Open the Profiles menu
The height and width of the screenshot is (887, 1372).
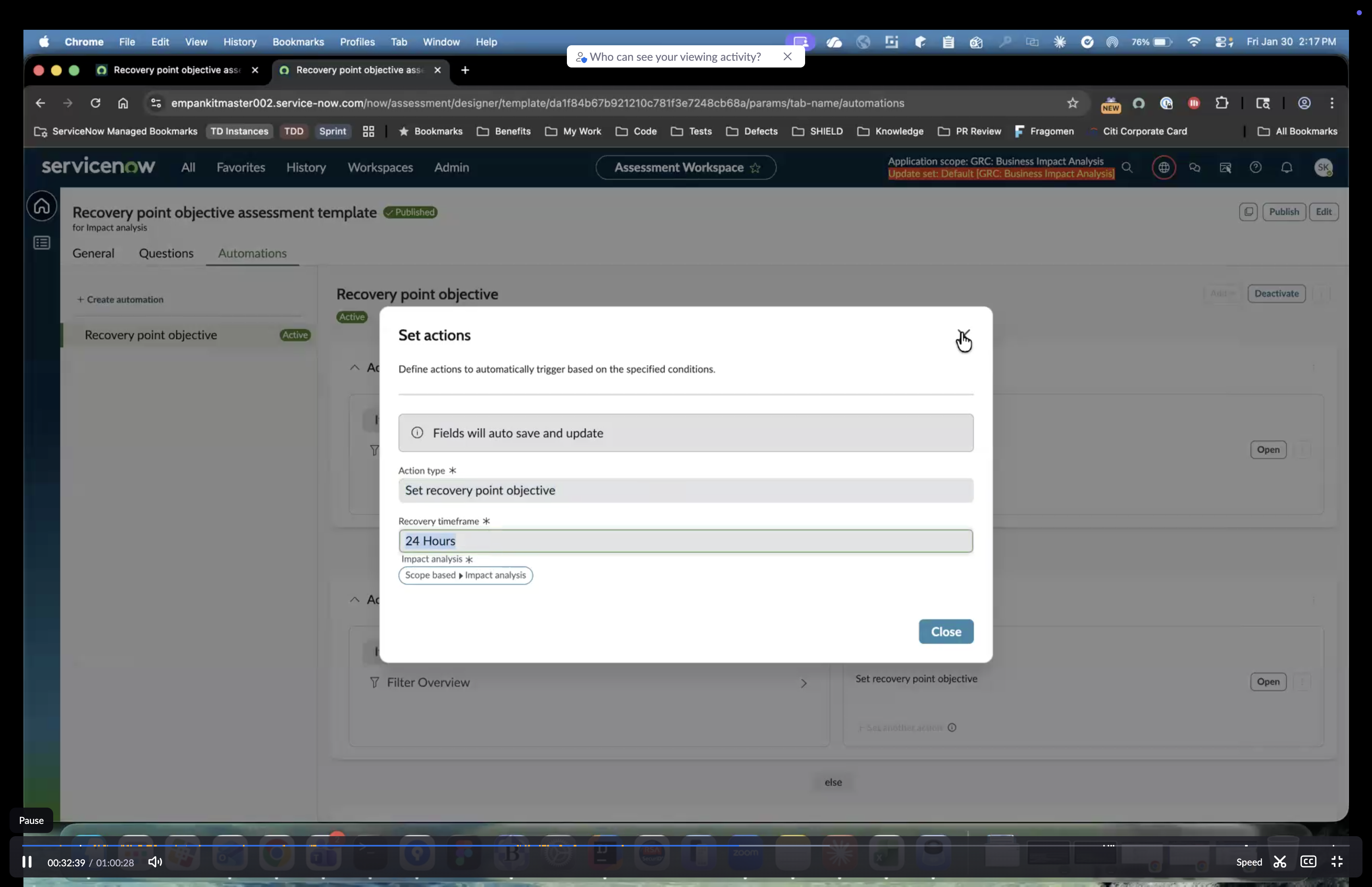coord(357,41)
